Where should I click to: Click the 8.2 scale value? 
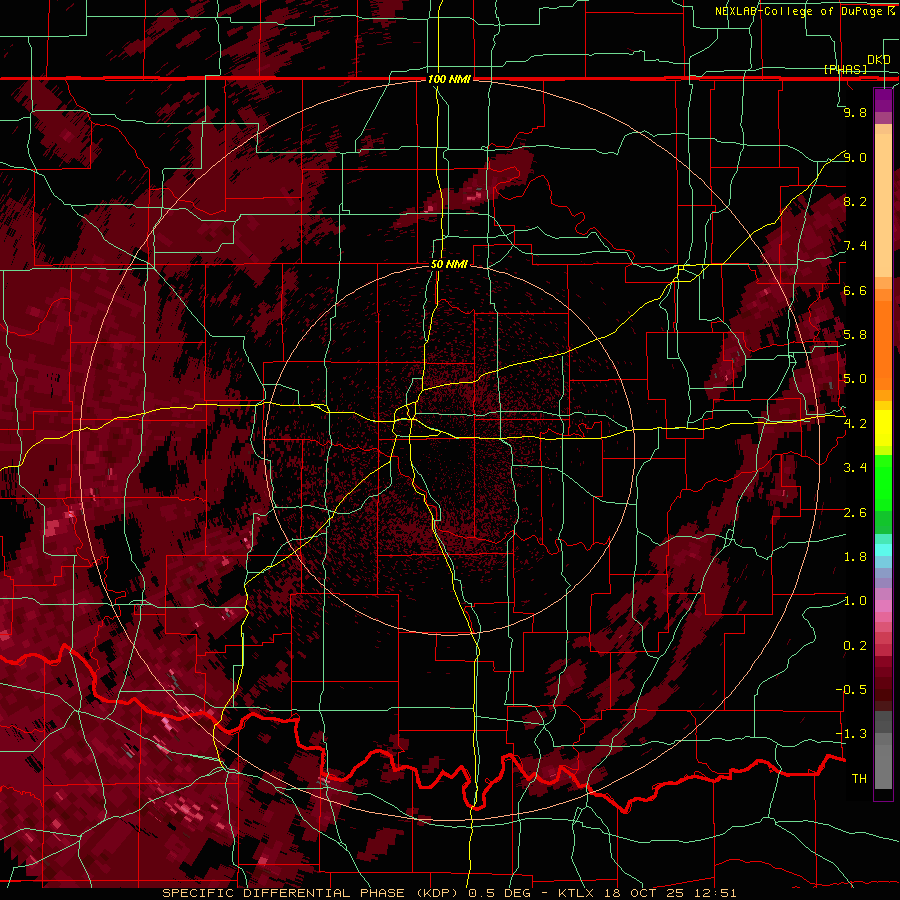[x=855, y=201]
